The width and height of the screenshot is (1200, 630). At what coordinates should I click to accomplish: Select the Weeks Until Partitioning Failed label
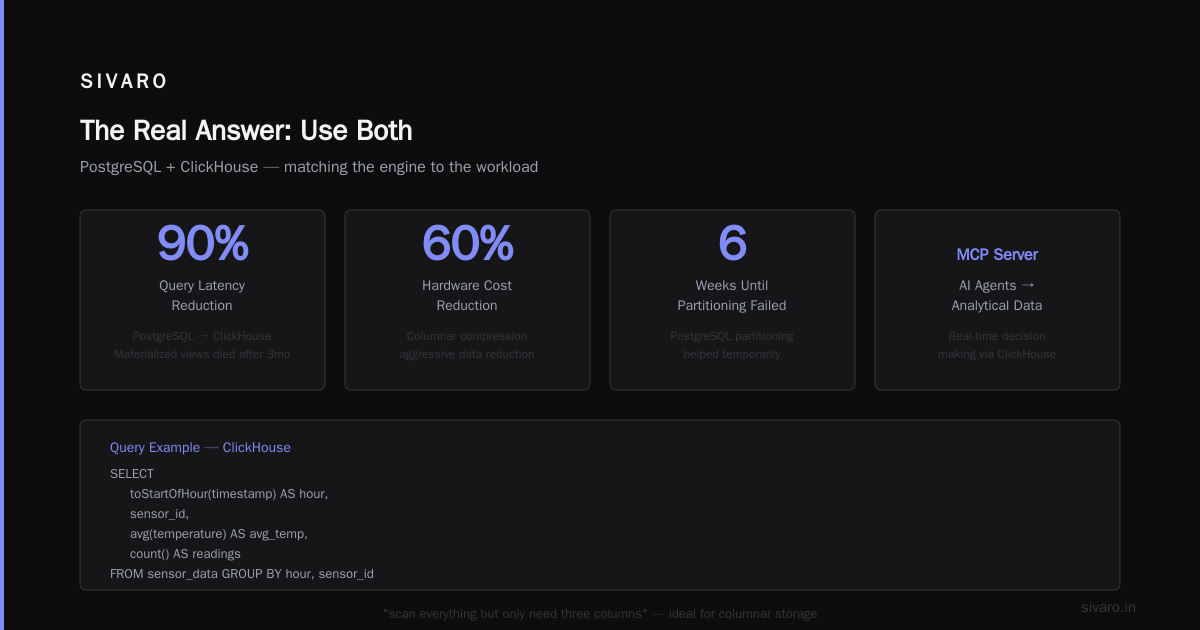coord(732,296)
